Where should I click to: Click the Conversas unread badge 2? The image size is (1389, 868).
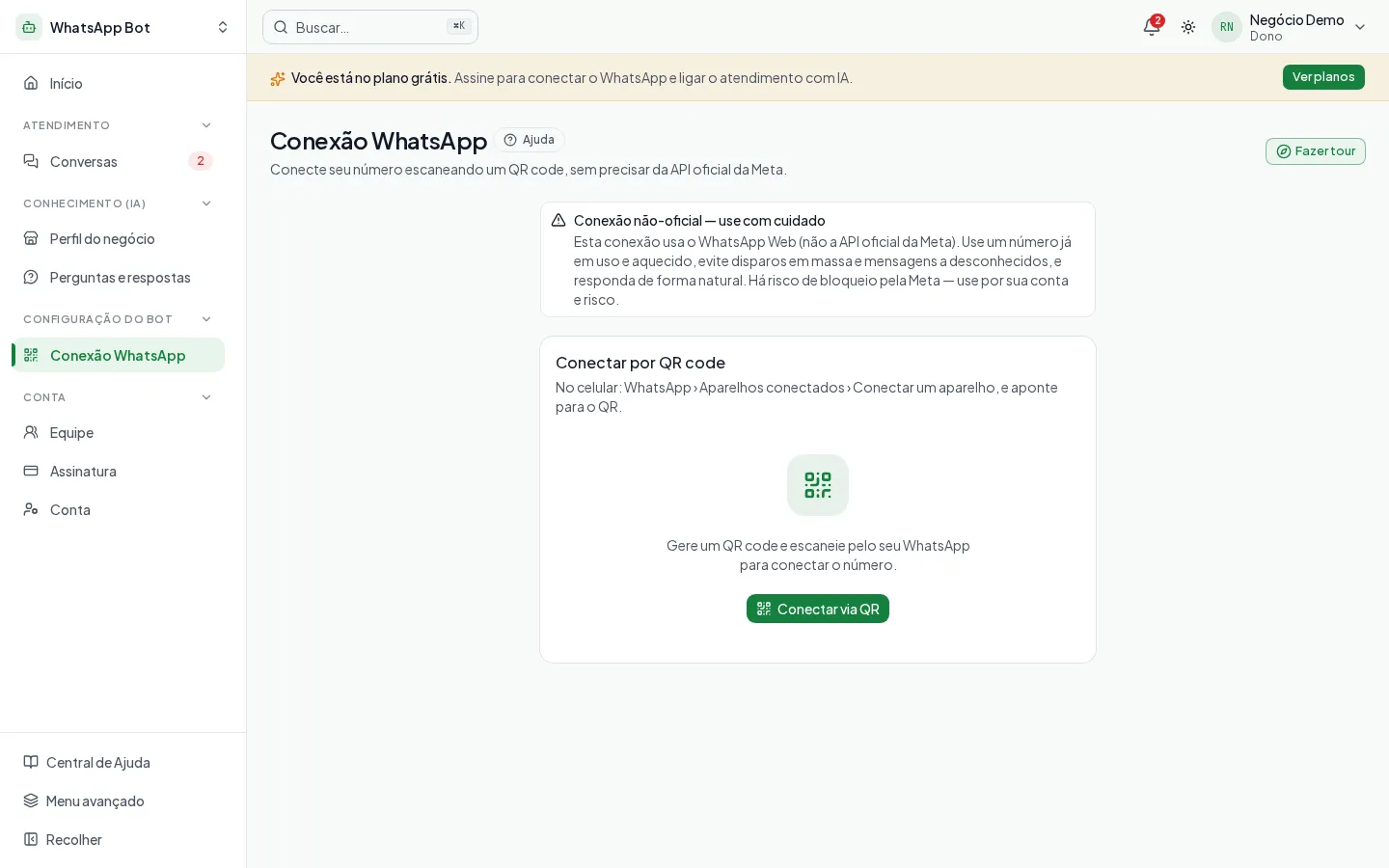[201, 161]
